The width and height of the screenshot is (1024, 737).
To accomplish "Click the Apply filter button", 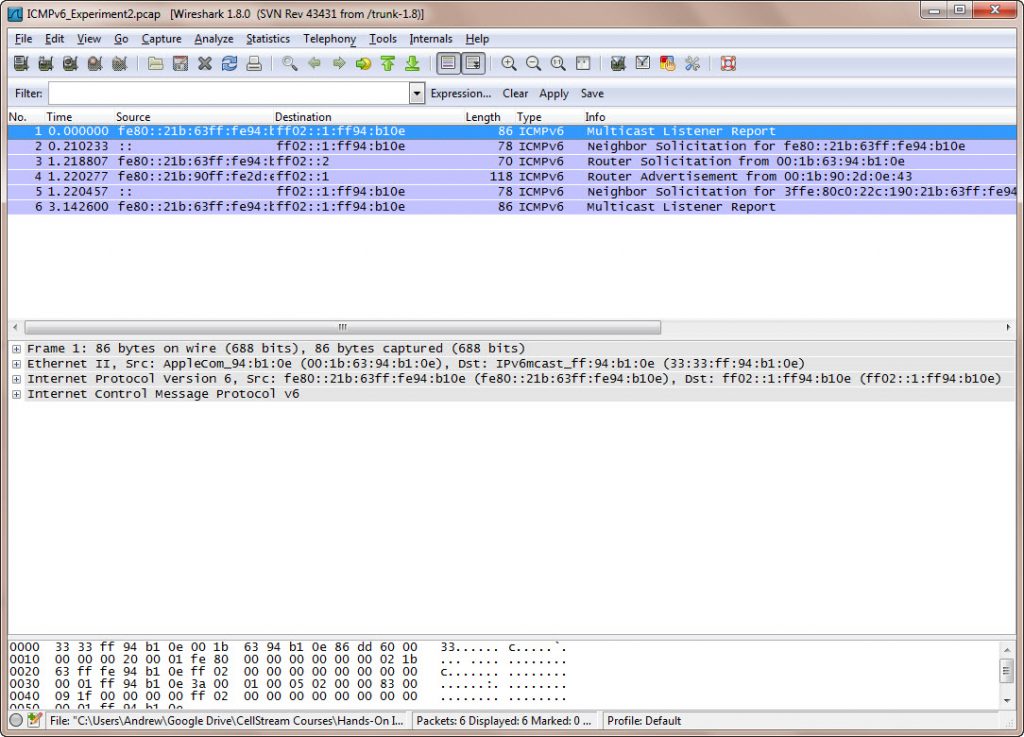I will click(553, 93).
